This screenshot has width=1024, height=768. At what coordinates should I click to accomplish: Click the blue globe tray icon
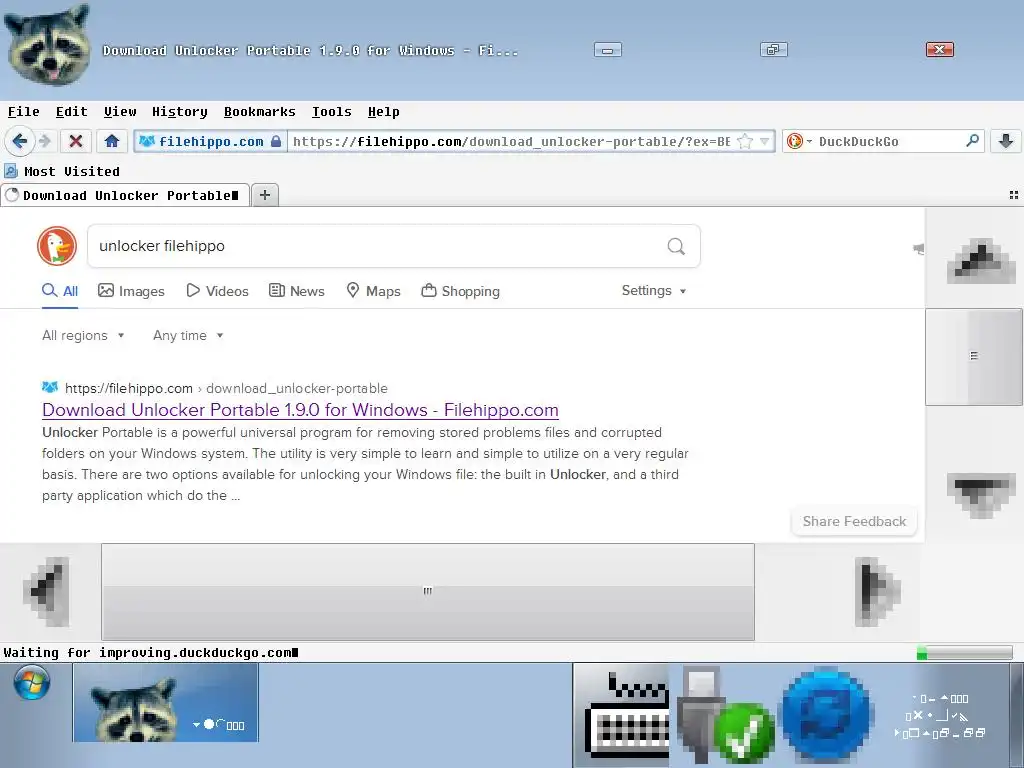tap(827, 714)
